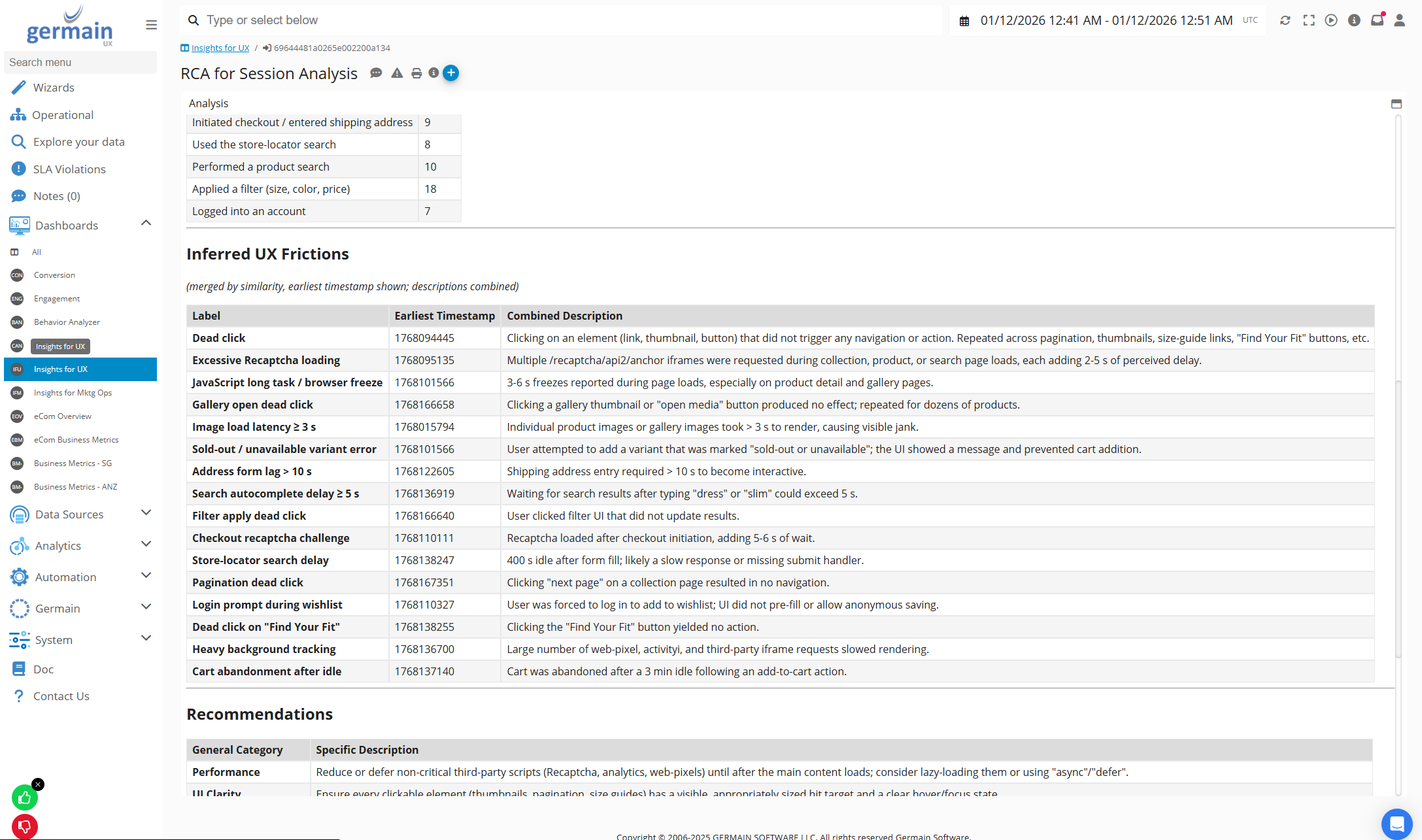Click the thumbs-down feedback button

(25, 827)
